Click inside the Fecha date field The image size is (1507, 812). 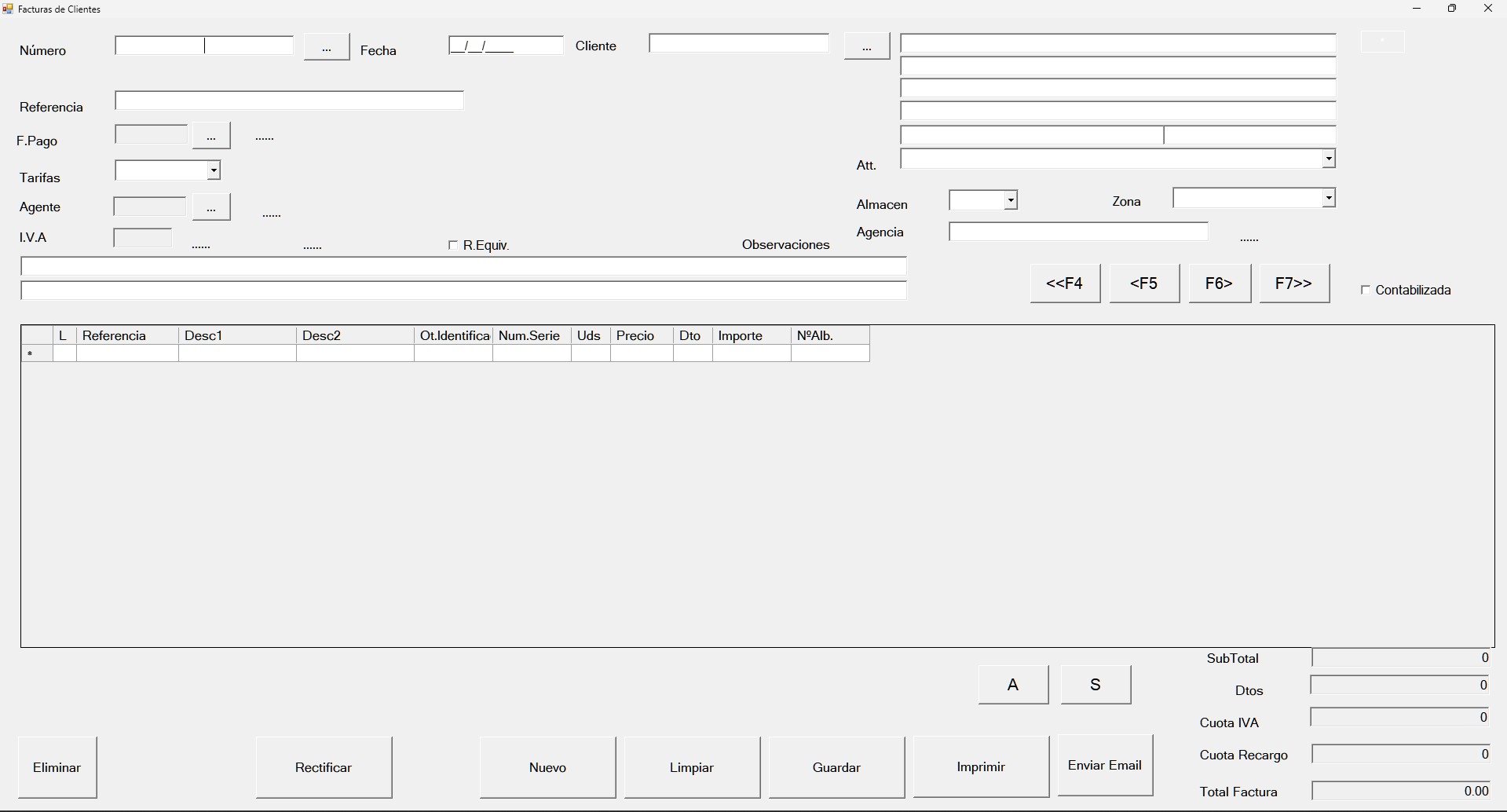pyautogui.click(x=505, y=46)
